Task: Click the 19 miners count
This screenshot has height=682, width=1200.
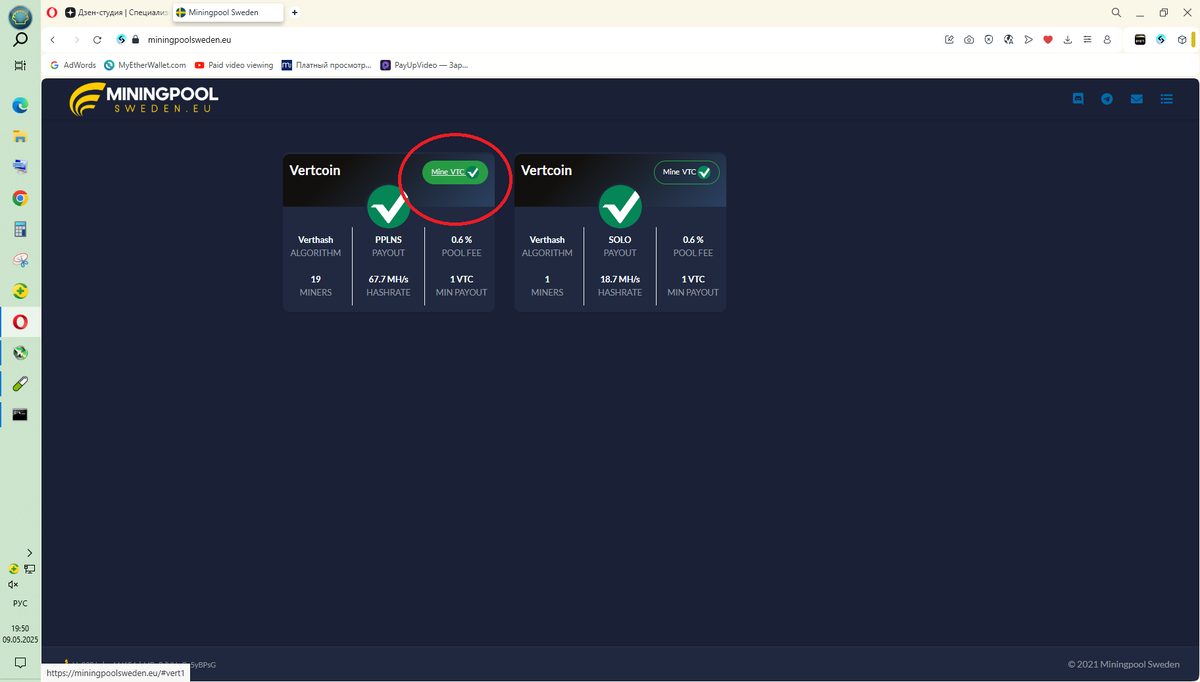Action: pos(316,279)
